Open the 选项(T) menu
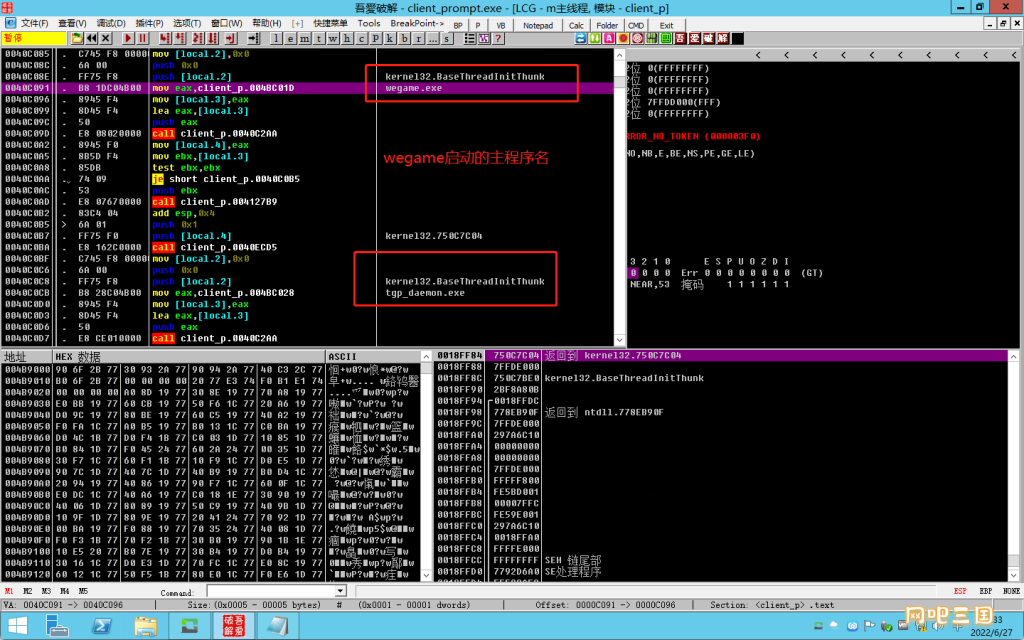This screenshot has width=1024, height=640. 187,24
